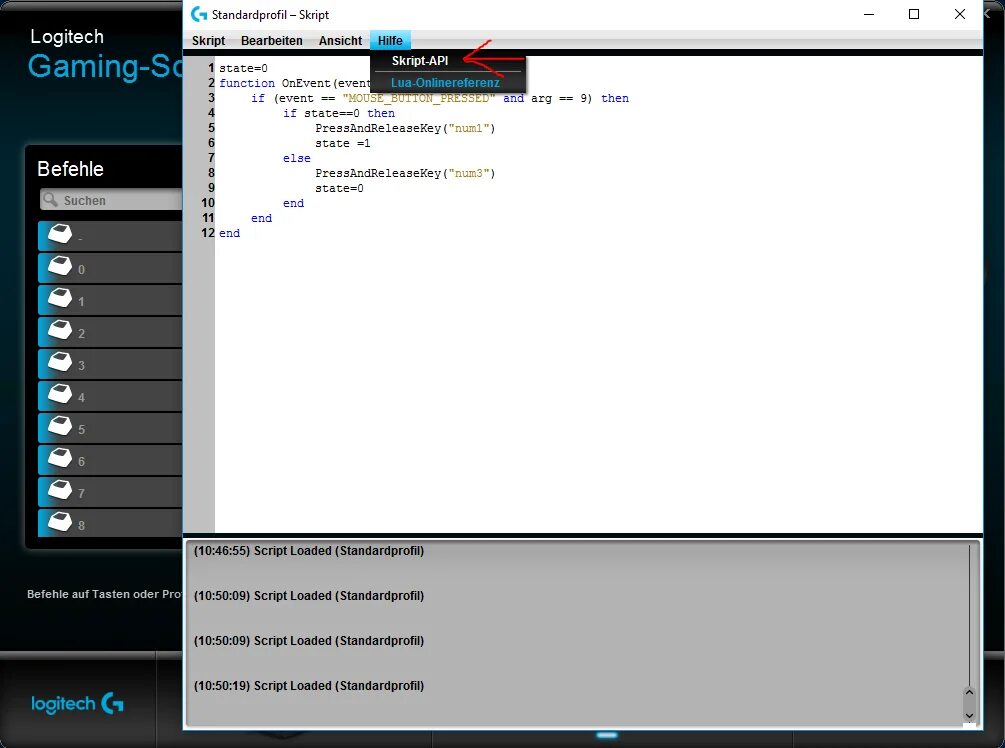Click the 'MOUSE_BUTTON_PRESSED' string in code
Viewport: 1005px width, 748px height.
point(419,98)
